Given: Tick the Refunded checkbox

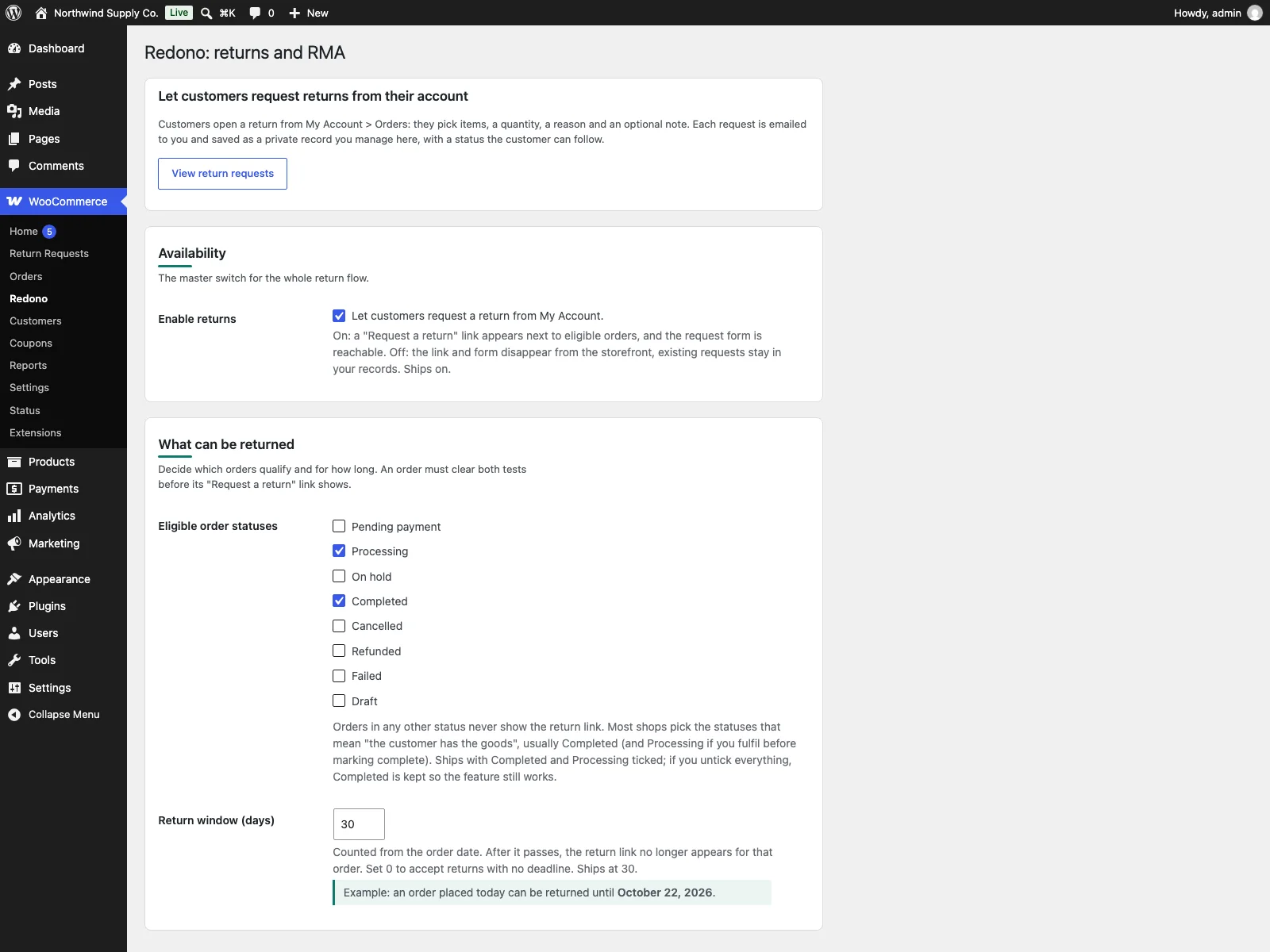Looking at the screenshot, I should coord(339,651).
